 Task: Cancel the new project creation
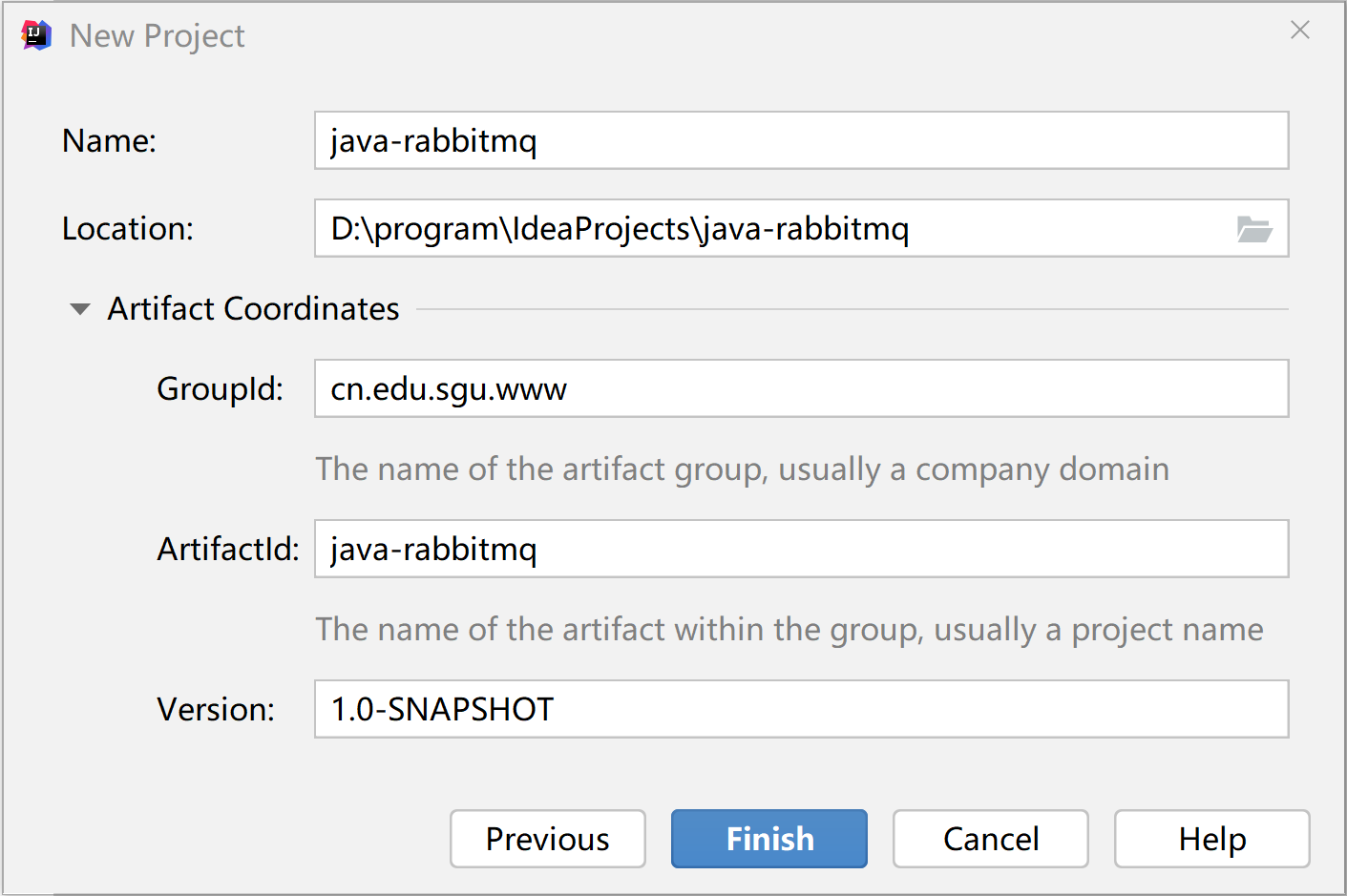click(x=990, y=839)
